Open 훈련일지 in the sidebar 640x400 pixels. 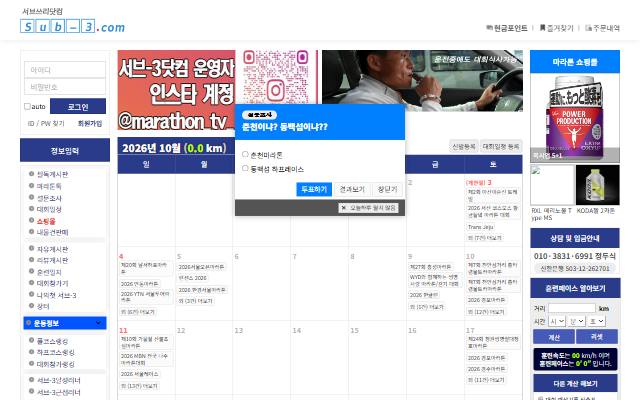point(49,272)
